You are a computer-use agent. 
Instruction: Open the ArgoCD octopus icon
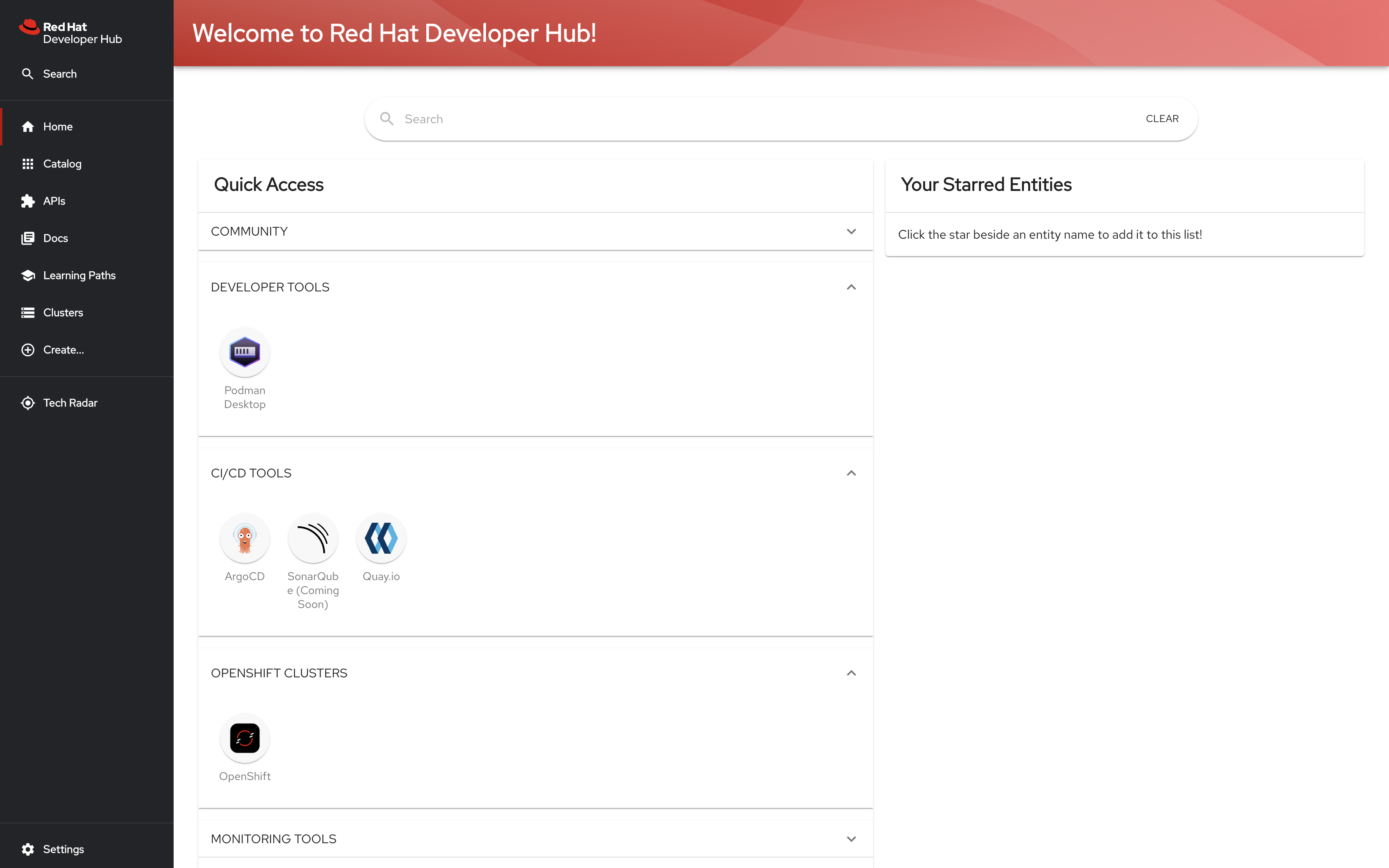point(245,538)
